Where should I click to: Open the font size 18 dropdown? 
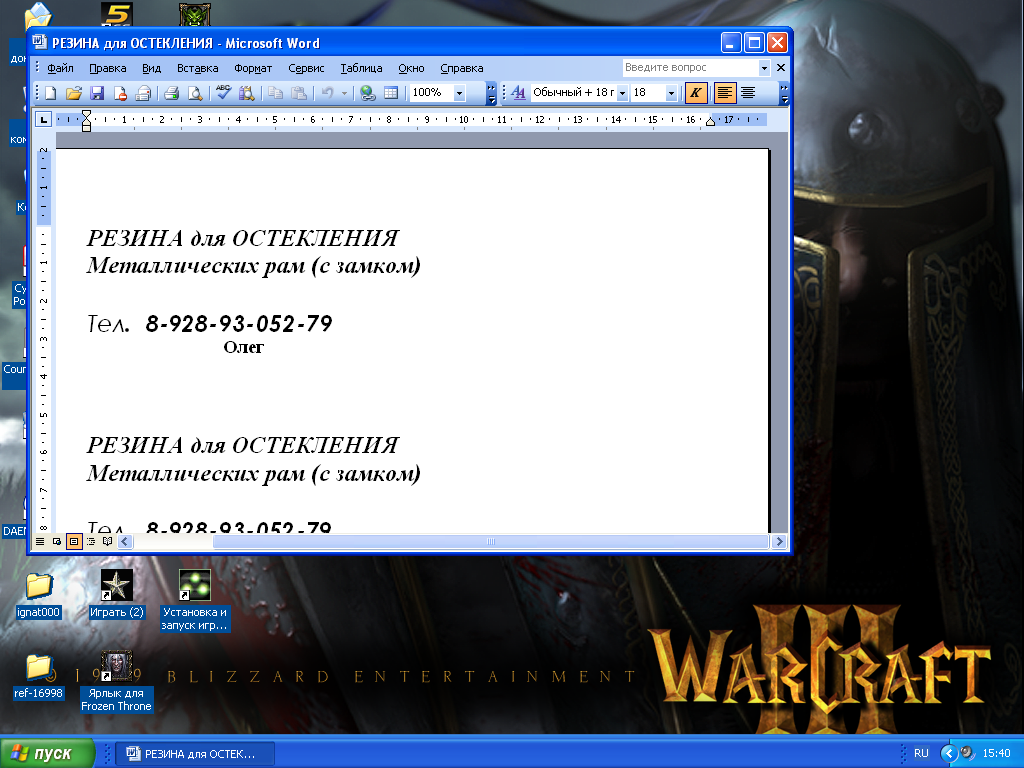(671, 93)
